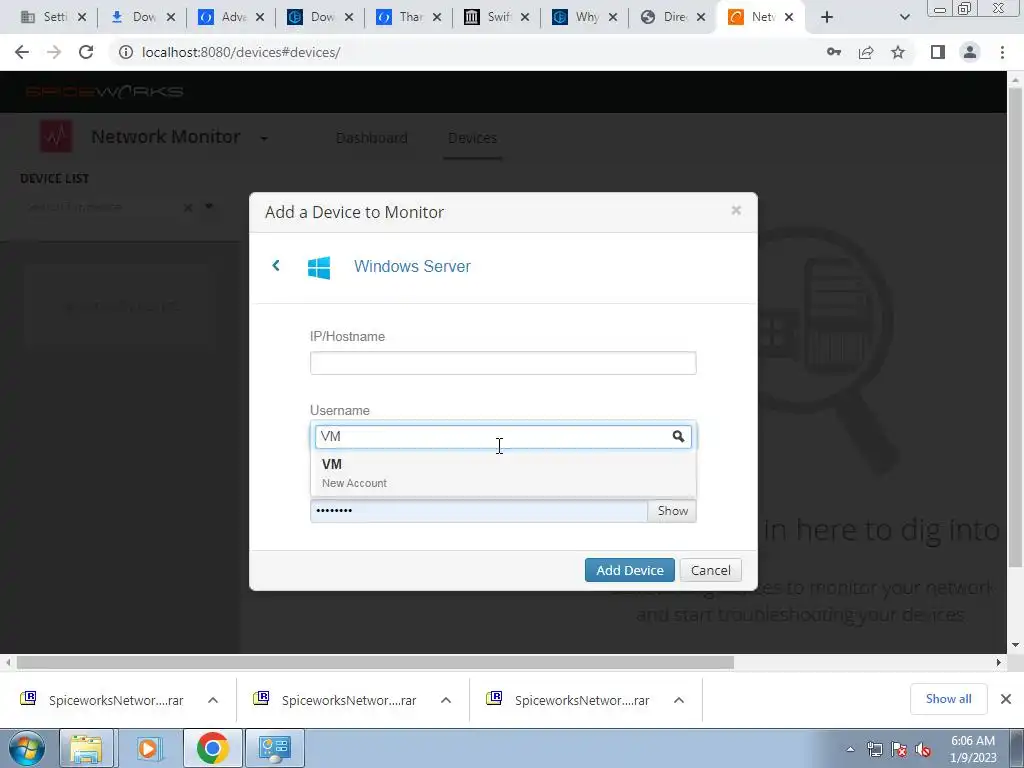The image size is (1024, 768).
Task: Open the Dashboard tab
Action: click(372, 138)
